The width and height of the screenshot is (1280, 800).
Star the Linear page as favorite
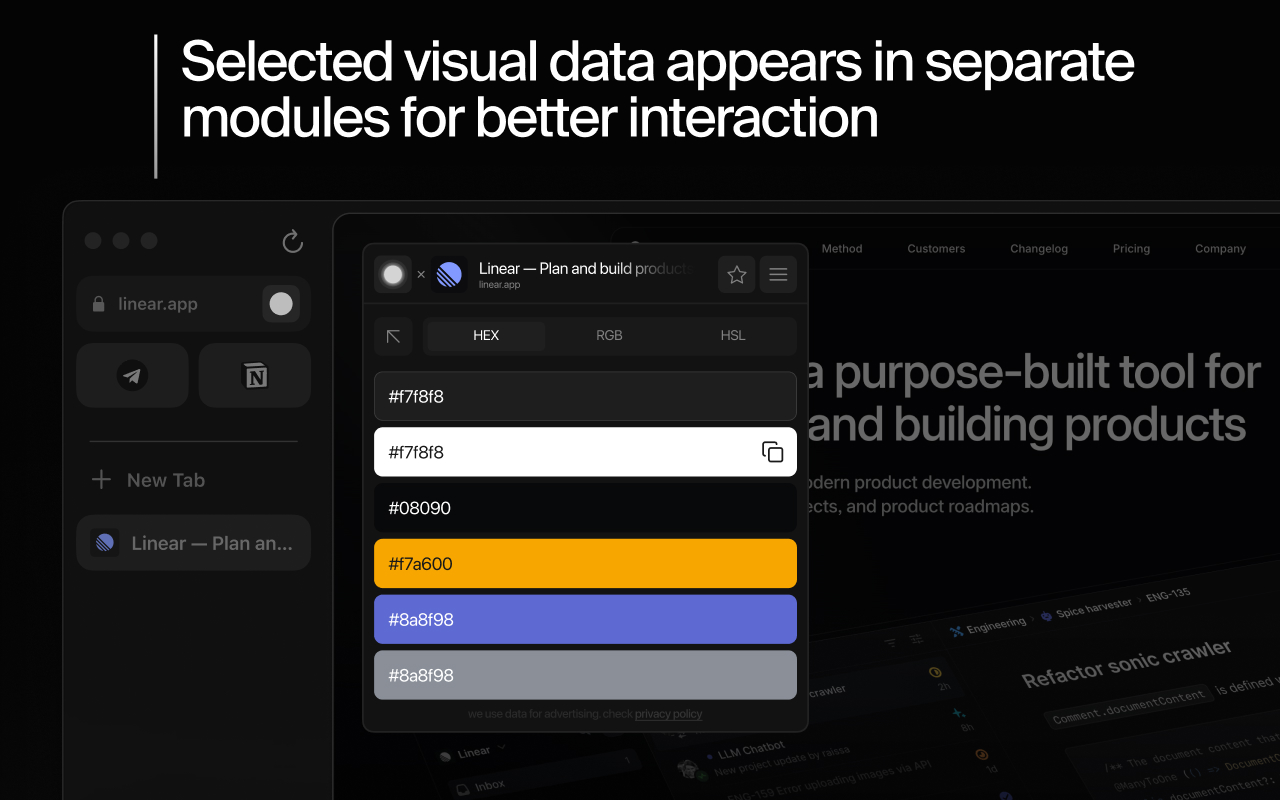pyautogui.click(x=736, y=274)
